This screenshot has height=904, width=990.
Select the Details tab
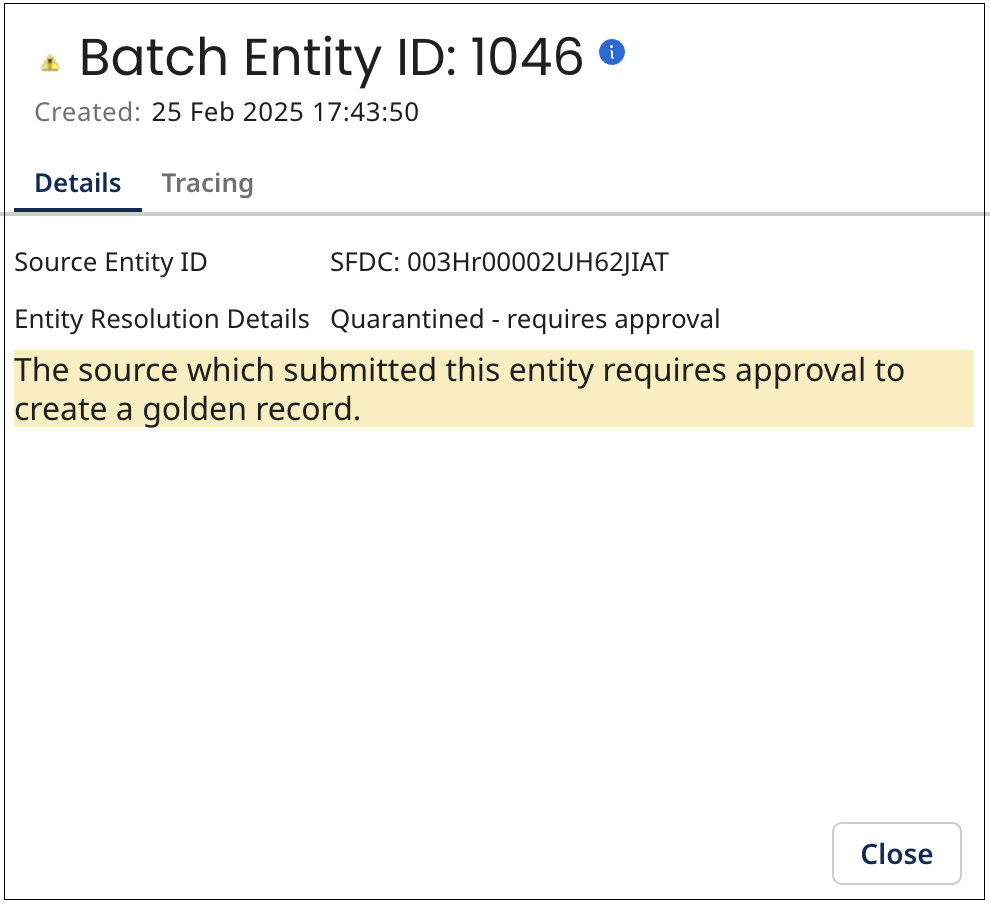click(77, 182)
